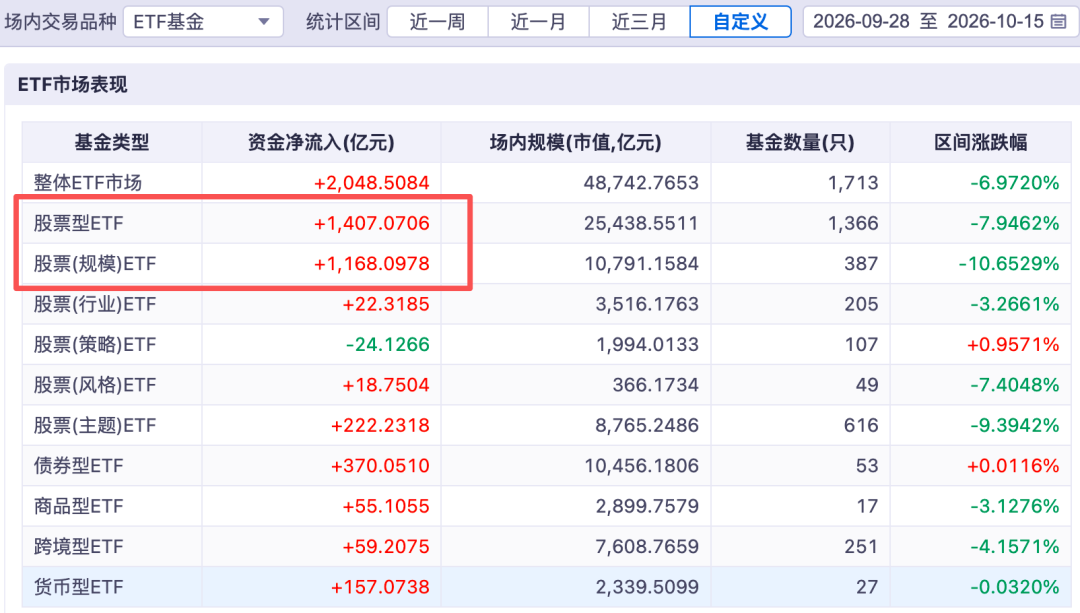Select the 跨境型ETF row label
Image resolution: width=1080 pixels, height=613 pixels.
(79, 547)
